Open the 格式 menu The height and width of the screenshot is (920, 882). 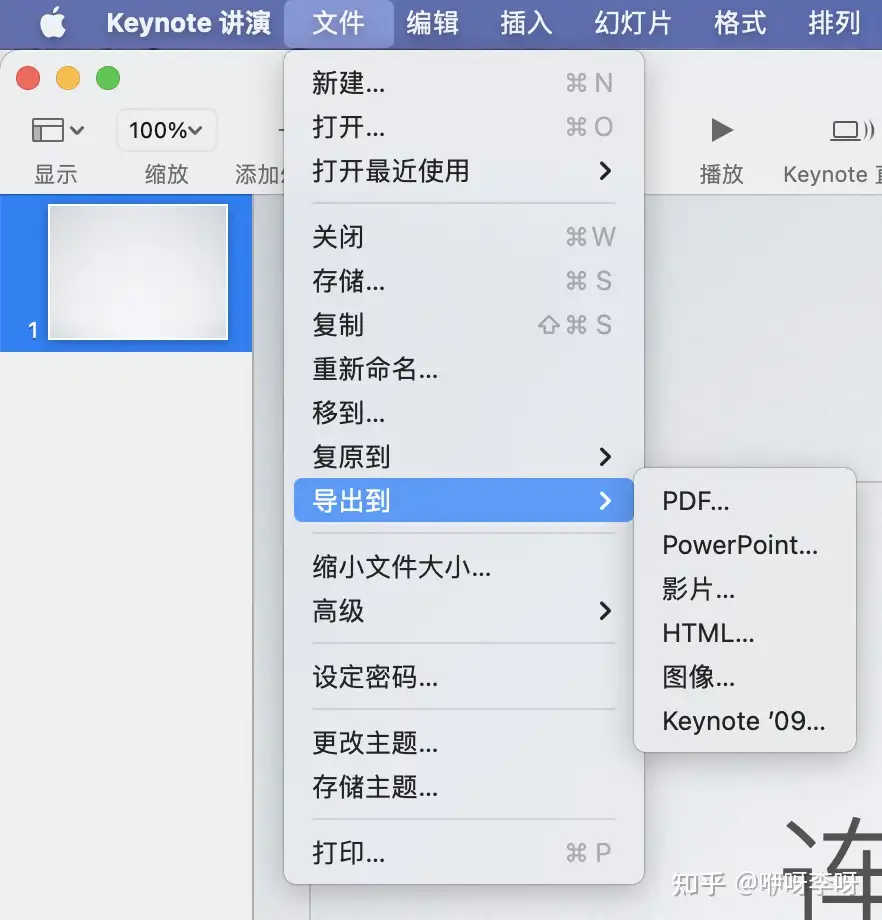click(740, 23)
